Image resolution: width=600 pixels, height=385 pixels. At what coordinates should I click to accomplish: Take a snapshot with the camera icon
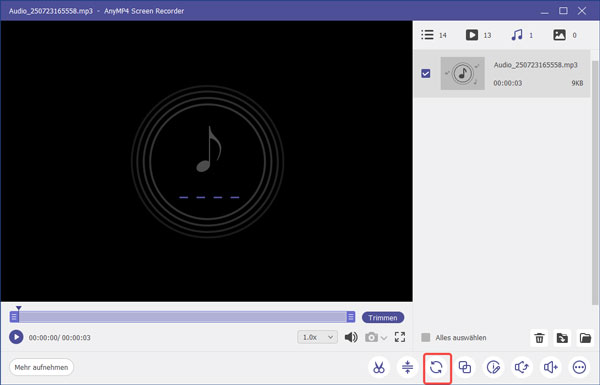pos(371,337)
